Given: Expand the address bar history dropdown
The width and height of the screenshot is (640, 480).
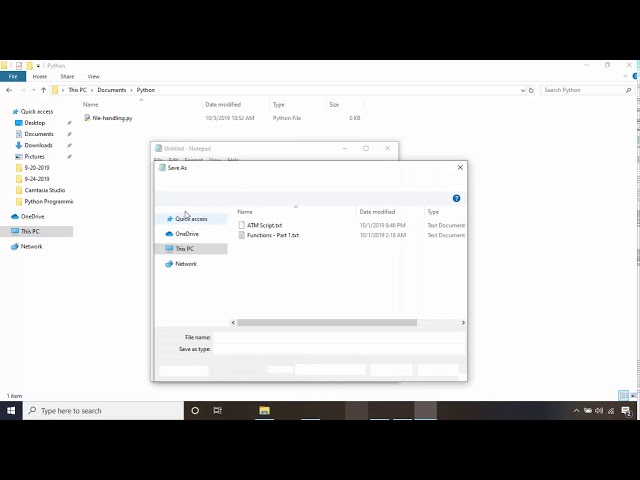Looking at the screenshot, I should pos(523,90).
